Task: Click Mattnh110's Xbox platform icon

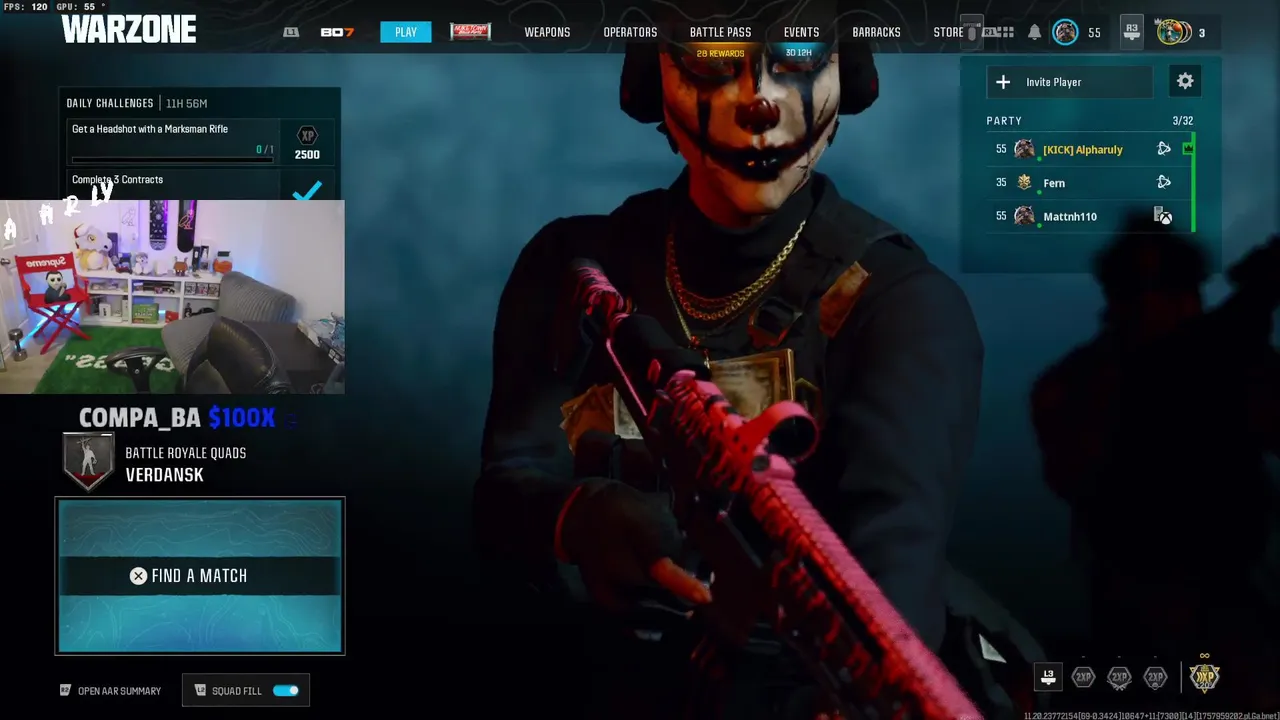Action: coord(1163,216)
